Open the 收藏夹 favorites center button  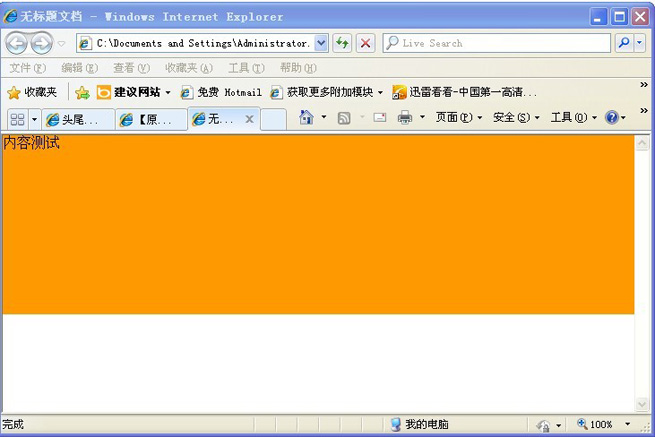pos(32,92)
